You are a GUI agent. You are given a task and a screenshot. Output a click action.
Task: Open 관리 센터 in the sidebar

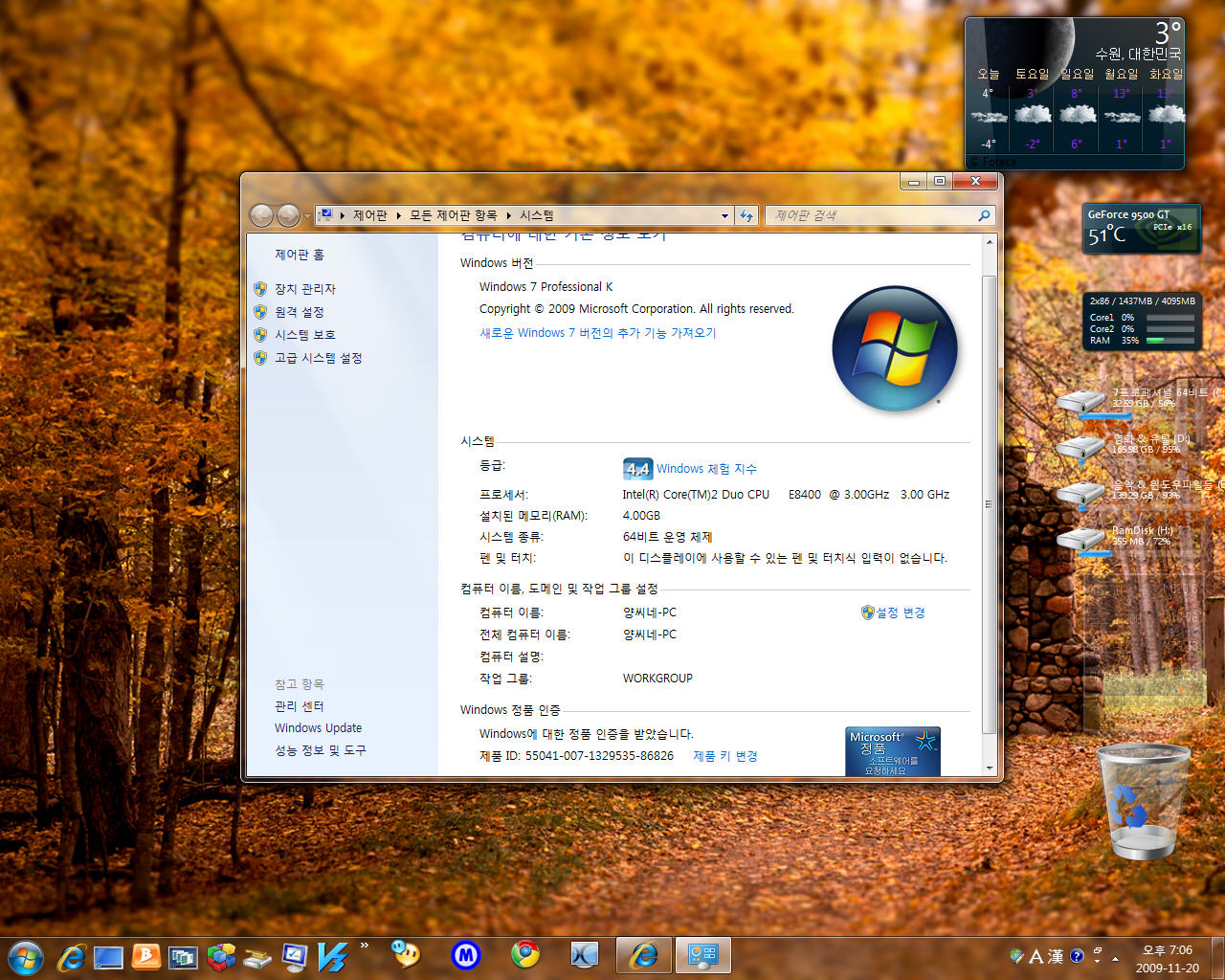click(300, 706)
